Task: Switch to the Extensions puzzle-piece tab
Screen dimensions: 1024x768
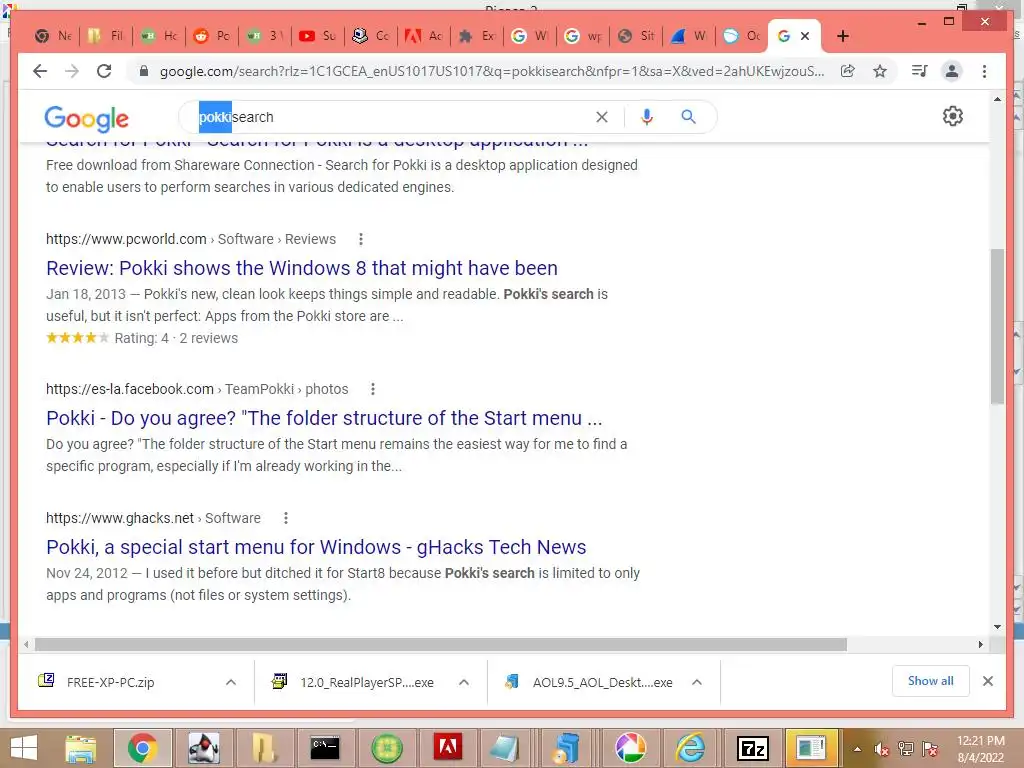Action: 477,36
